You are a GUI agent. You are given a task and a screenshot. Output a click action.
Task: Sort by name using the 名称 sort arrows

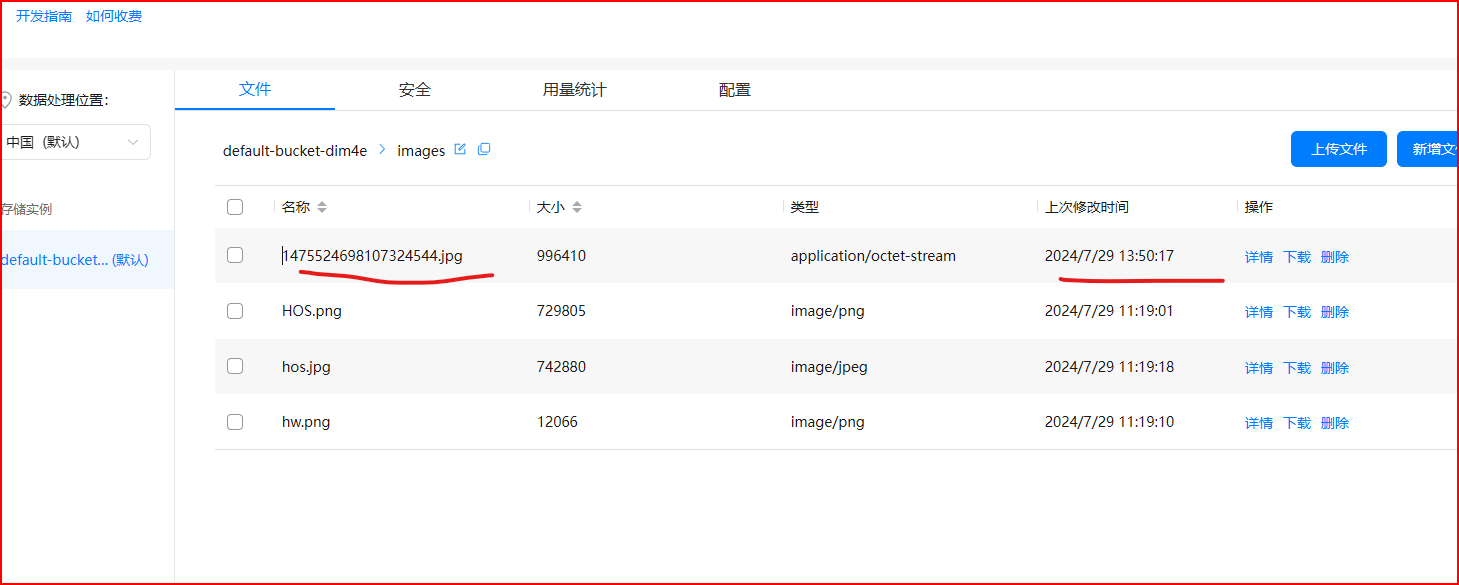click(322, 207)
